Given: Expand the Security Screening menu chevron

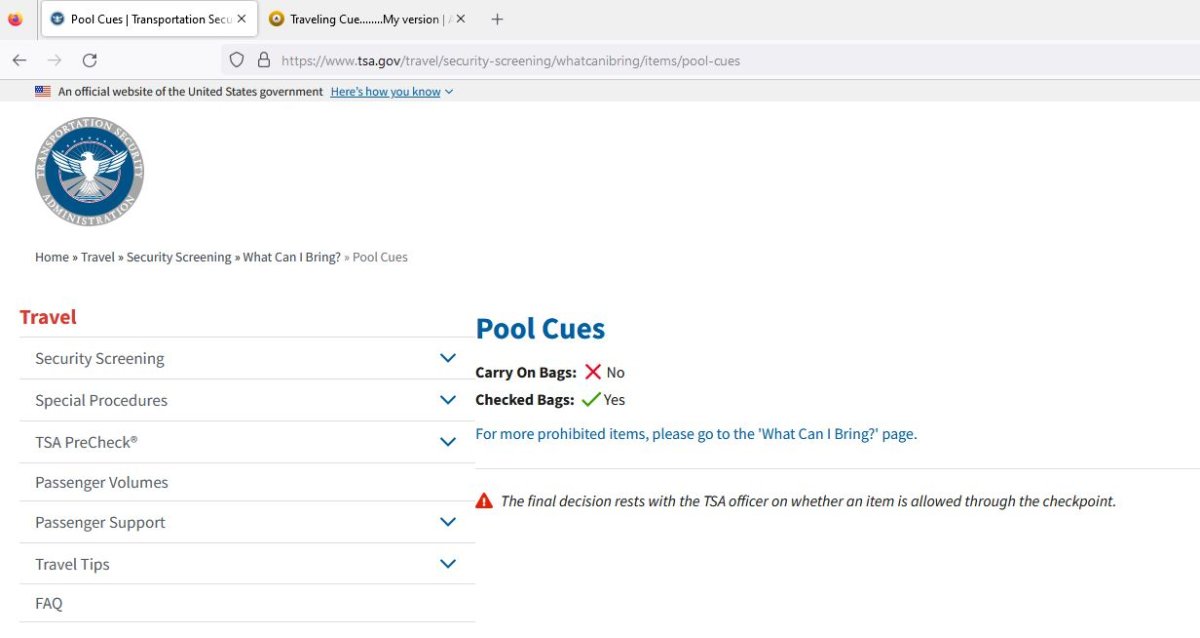Looking at the screenshot, I should [x=448, y=358].
